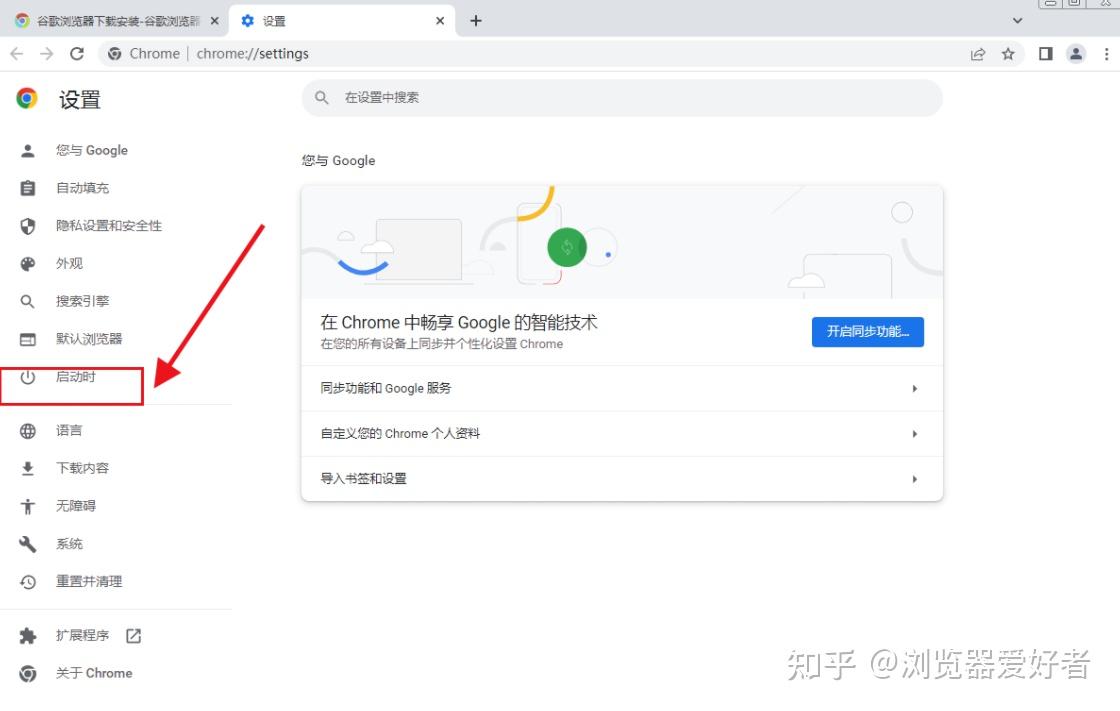The height and width of the screenshot is (711, 1120).
Task: Open 同步功能和 Google 服务 row
Action: coord(621,389)
